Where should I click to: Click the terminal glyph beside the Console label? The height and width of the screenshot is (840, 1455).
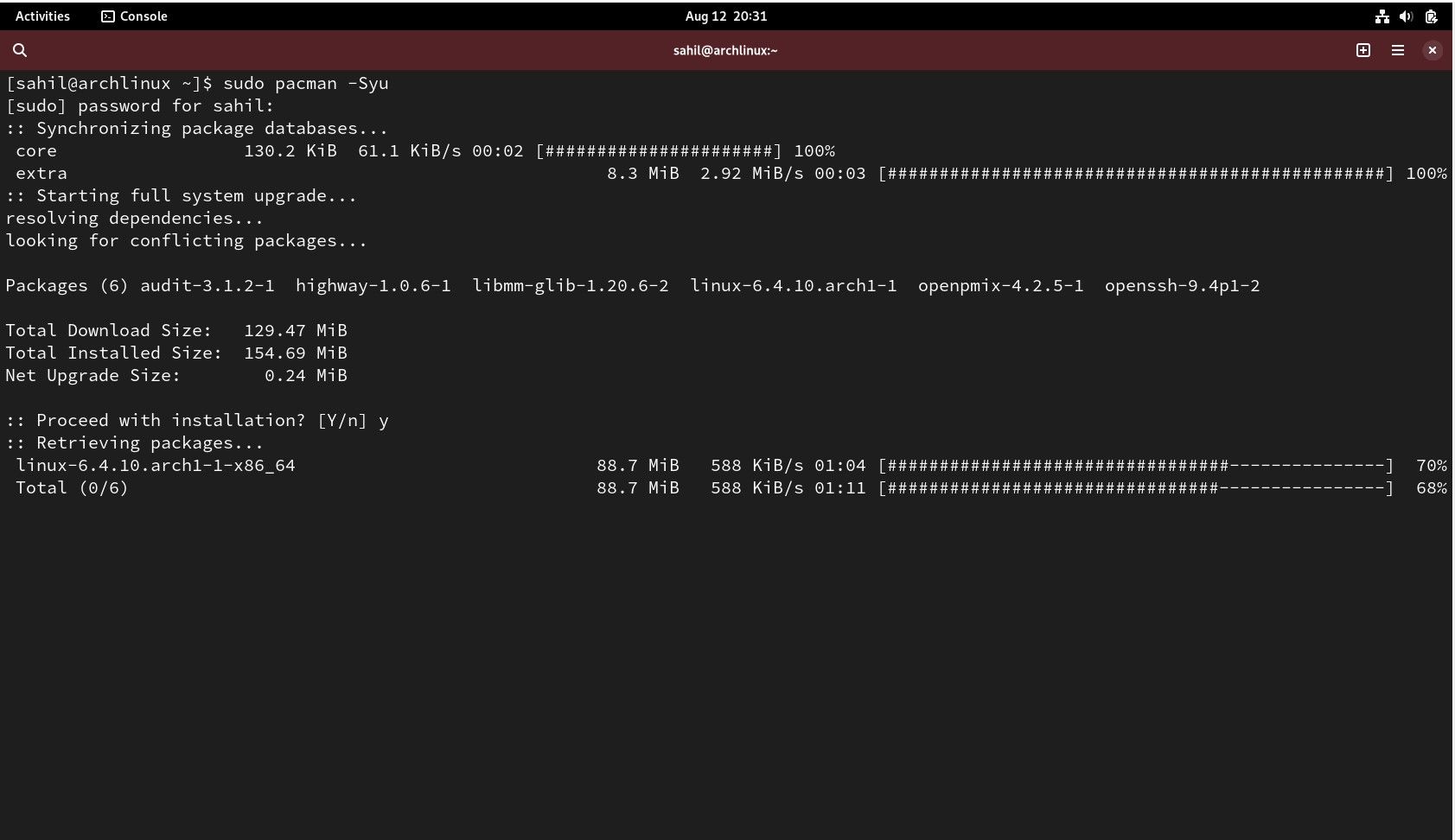pyautogui.click(x=107, y=16)
